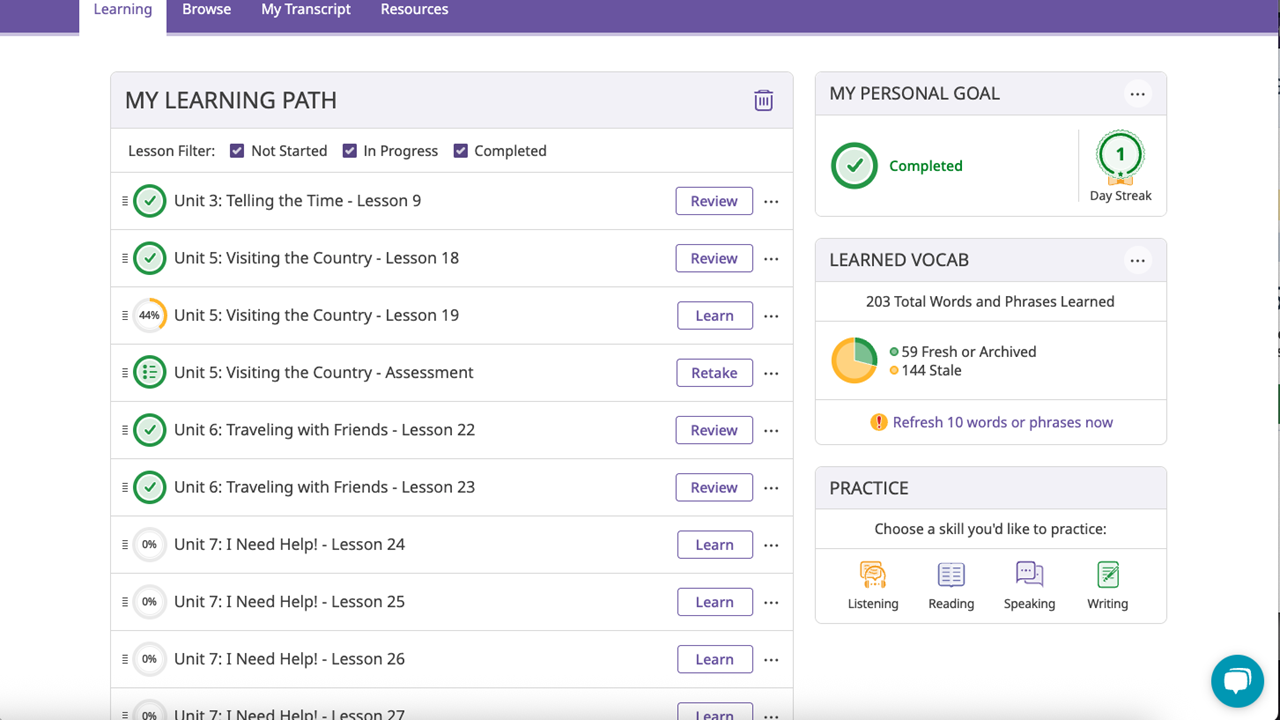Screen dimensions: 1280x720
Task: Uncheck the Not Started lesson filter
Action: click(237, 151)
